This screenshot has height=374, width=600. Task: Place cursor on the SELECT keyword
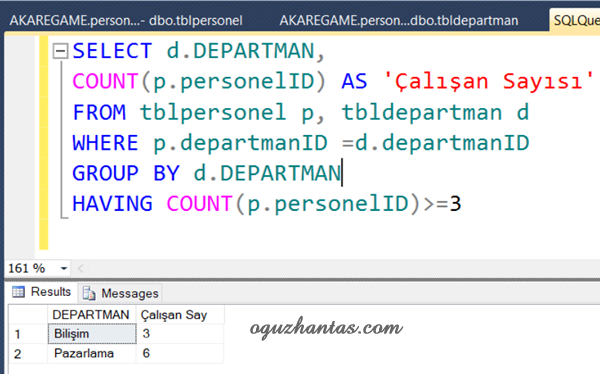[112, 51]
